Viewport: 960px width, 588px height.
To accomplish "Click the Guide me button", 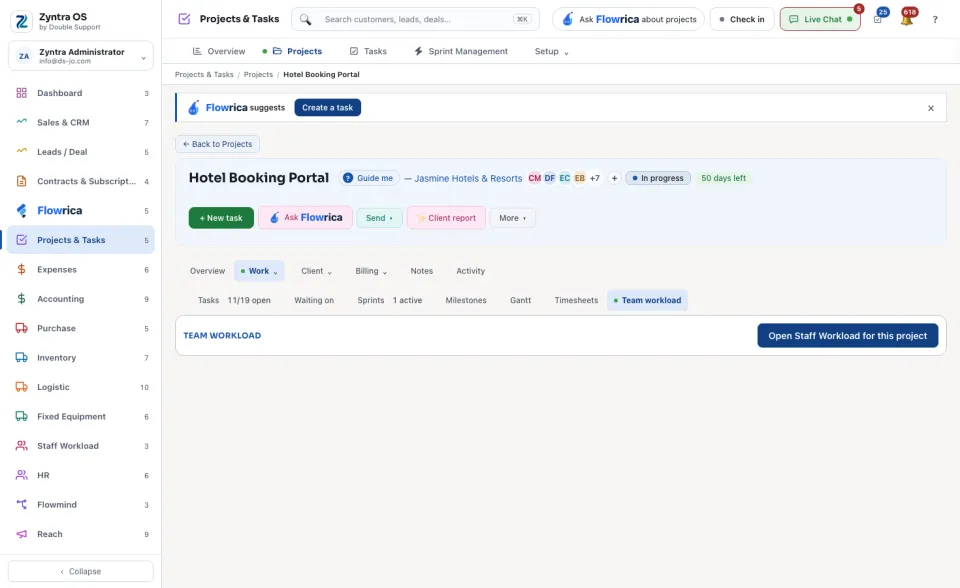I will [x=369, y=178].
